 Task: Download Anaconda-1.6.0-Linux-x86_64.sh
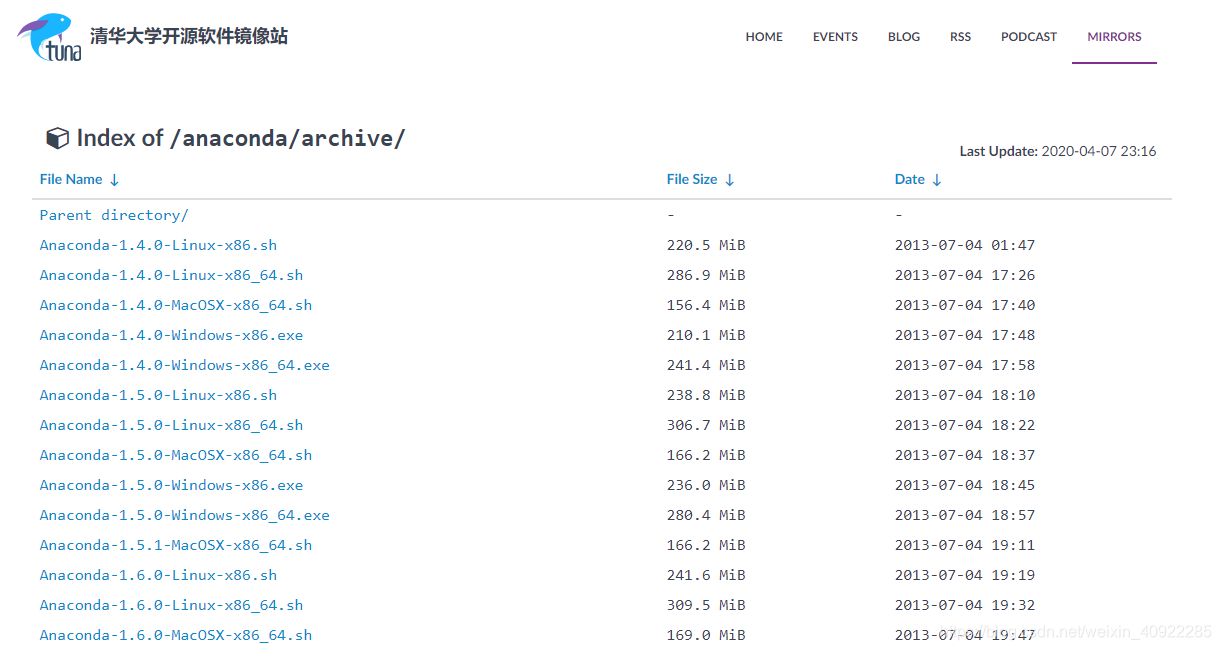coord(171,605)
